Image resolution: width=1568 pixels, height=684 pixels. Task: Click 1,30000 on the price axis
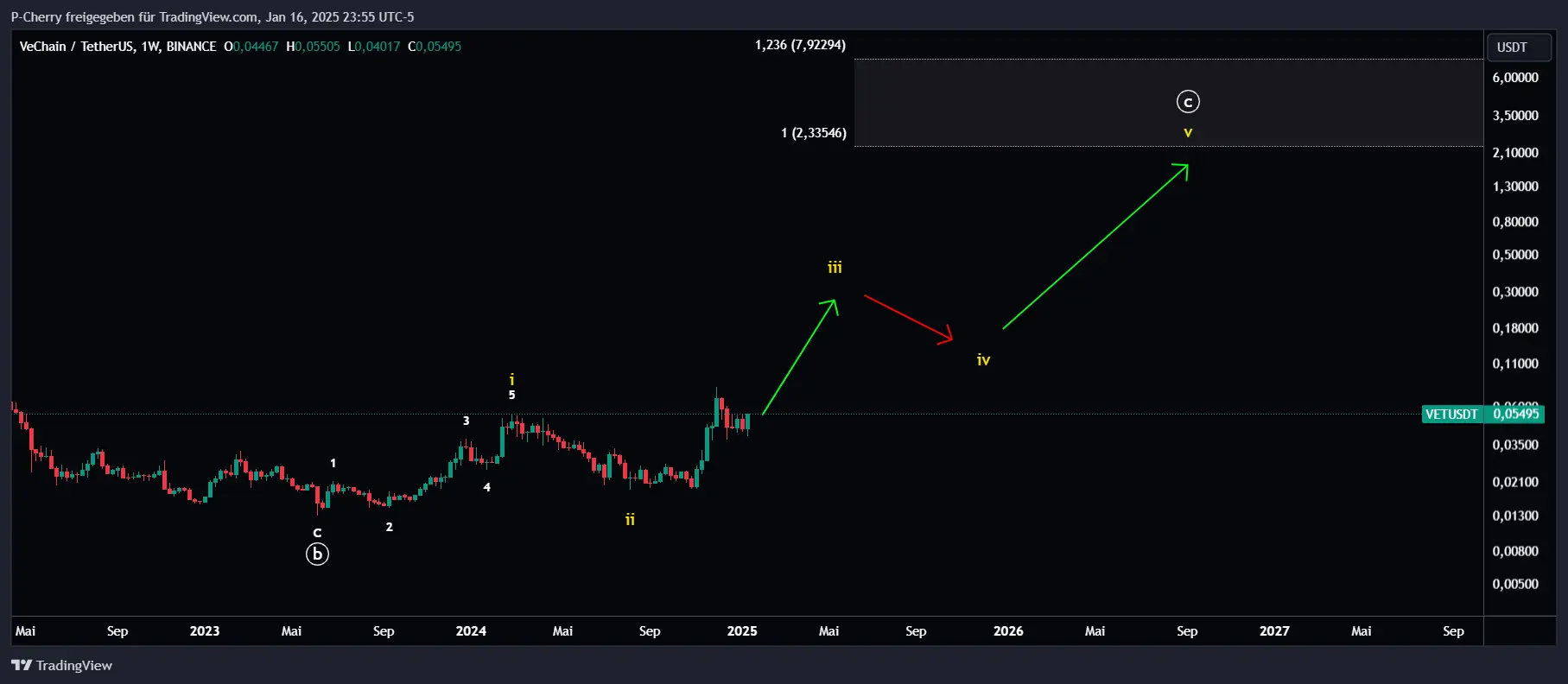pyautogui.click(x=1515, y=187)
